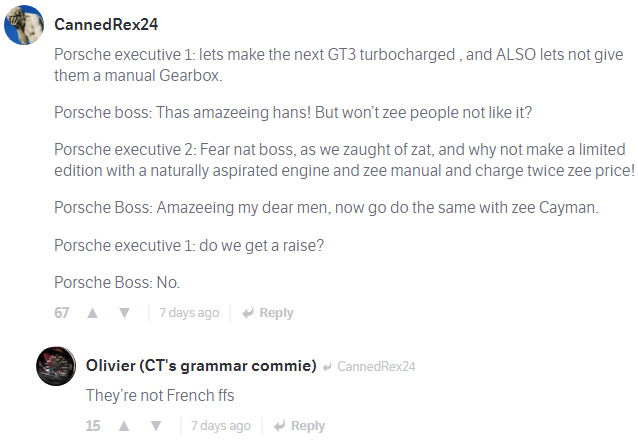
Task: Downvote the "They're not French ffs" comment
Action: (x=157, y=426)
